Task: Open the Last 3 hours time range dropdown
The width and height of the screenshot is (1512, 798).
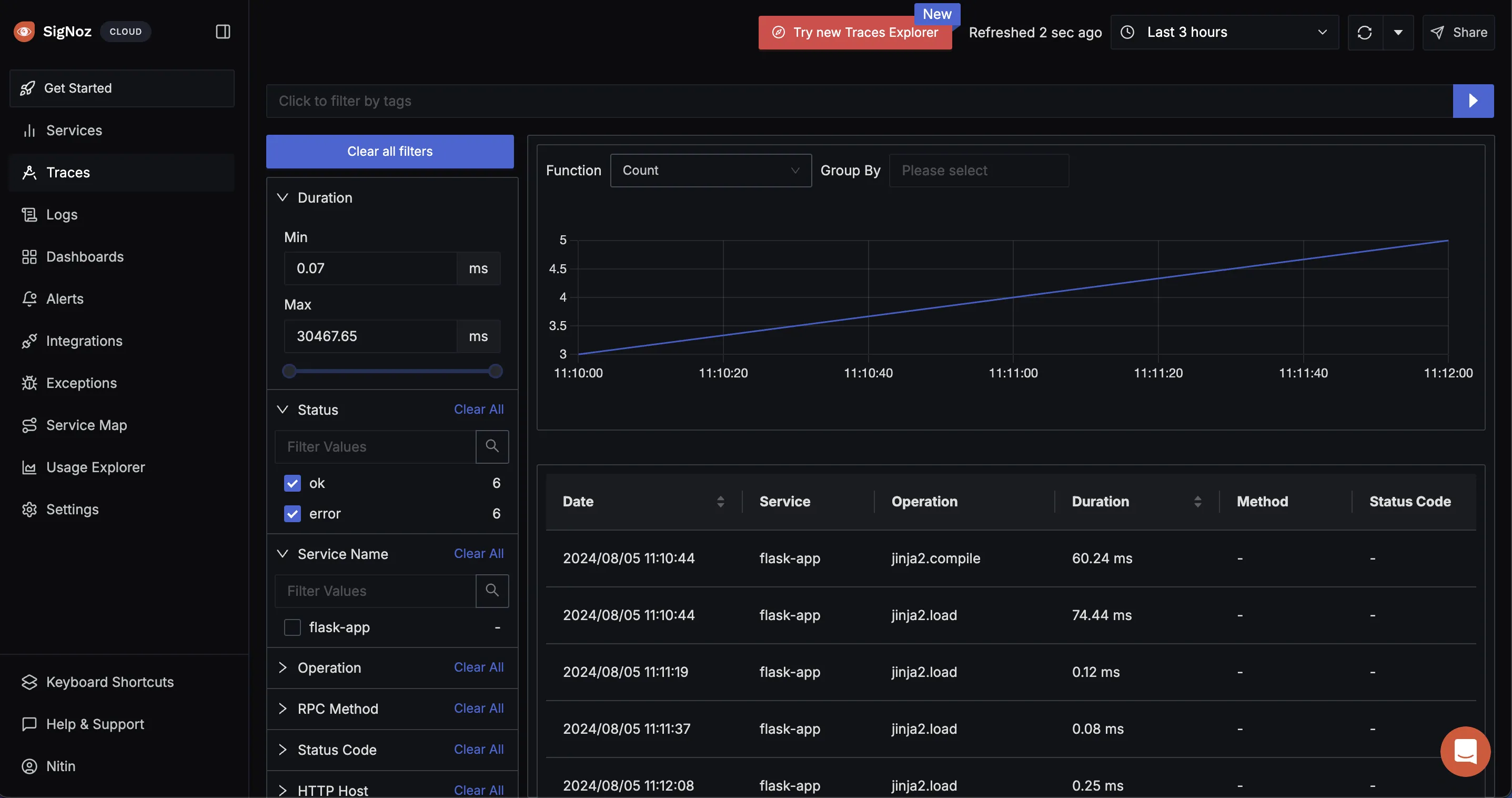Action: (1224, 32)
